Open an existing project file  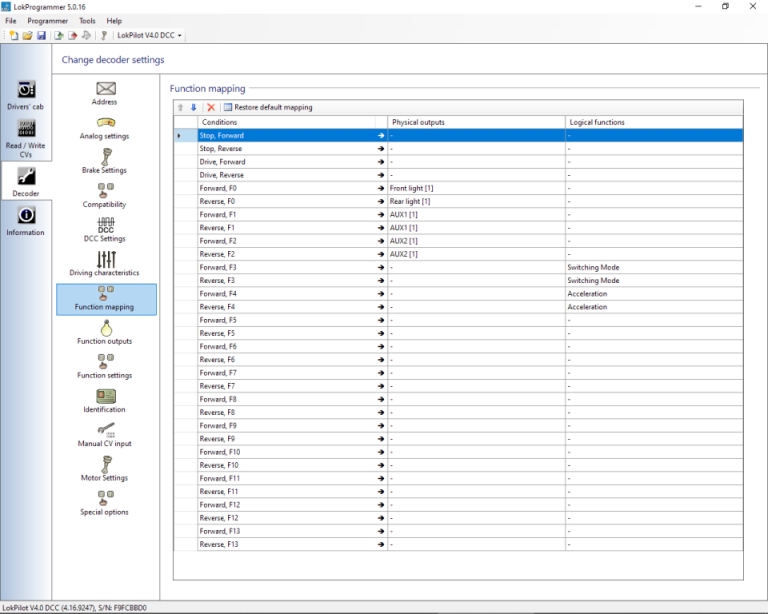point(27,35)
